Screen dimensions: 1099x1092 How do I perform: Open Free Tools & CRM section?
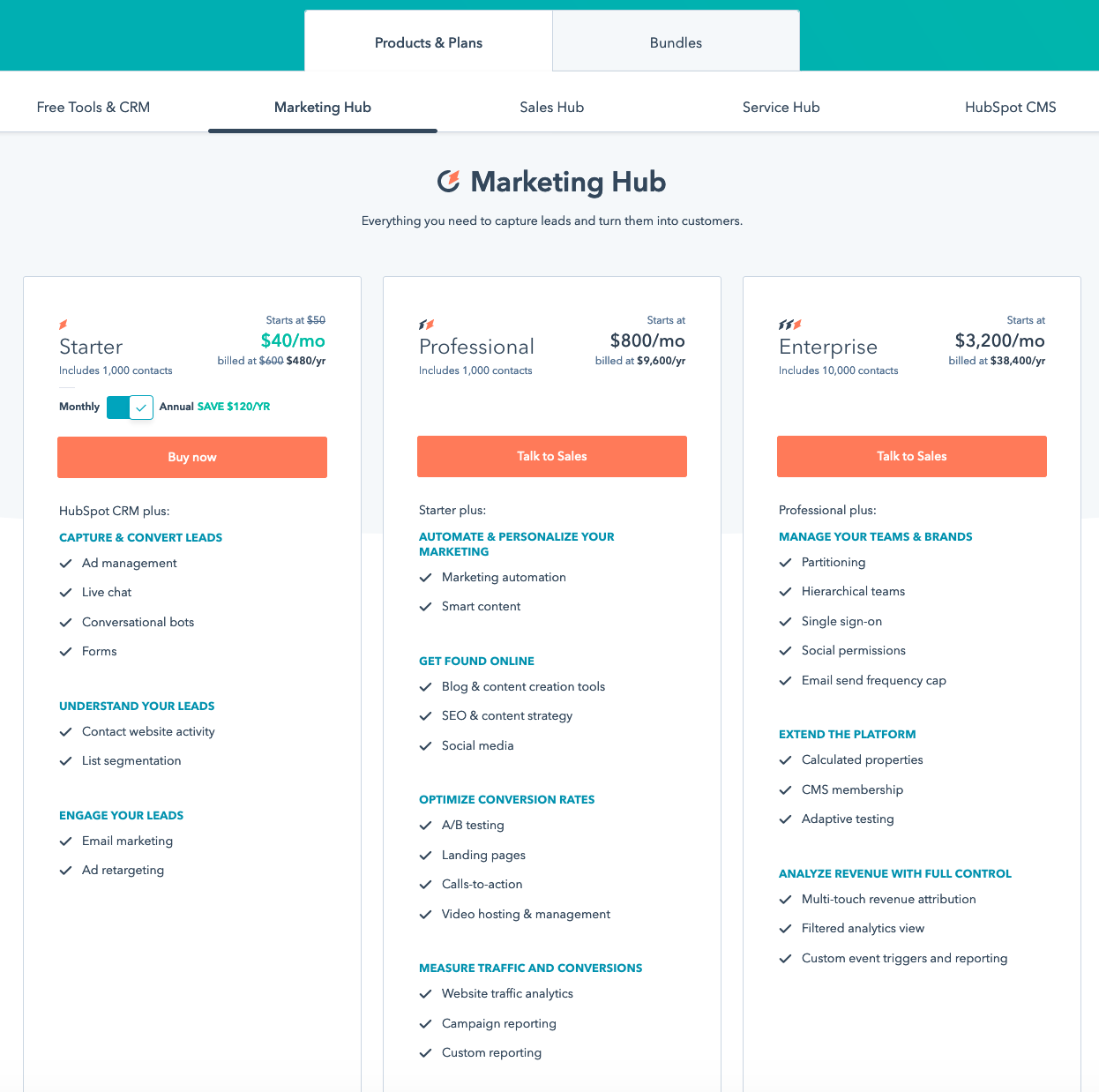pyautogui.click(x=93, y=107)
